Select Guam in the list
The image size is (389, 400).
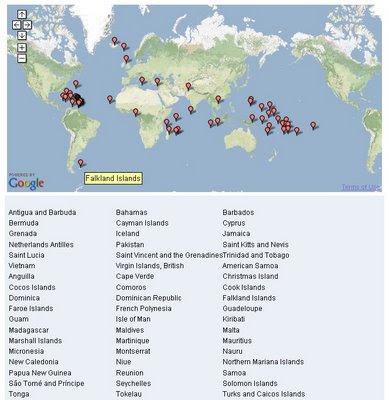coord(19,319)
